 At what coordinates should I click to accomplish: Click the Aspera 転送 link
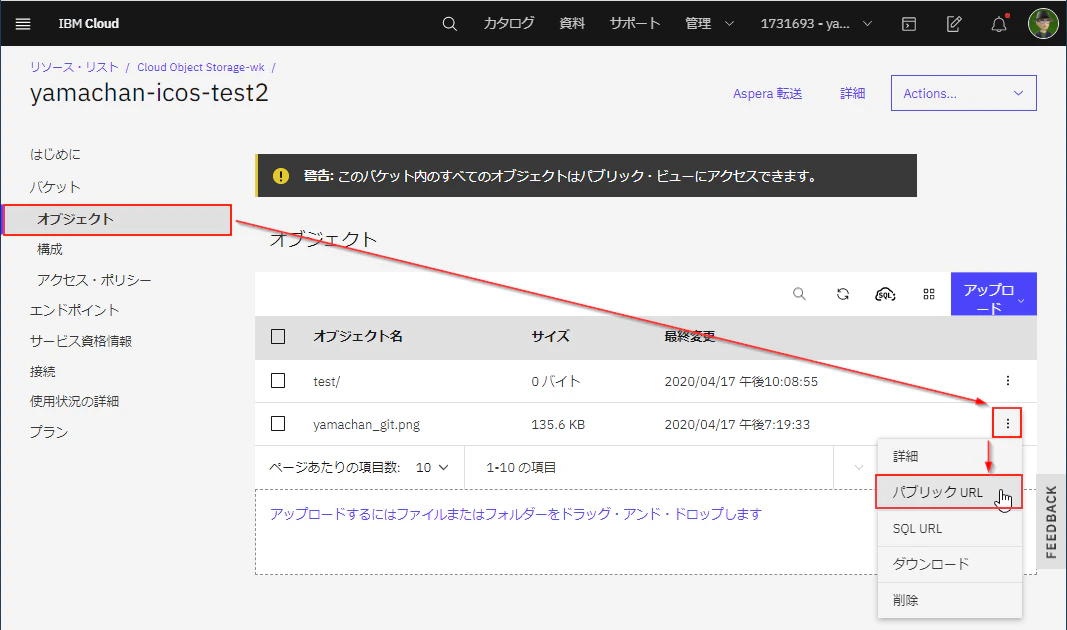pyautogui.click(x=768, y=94)
